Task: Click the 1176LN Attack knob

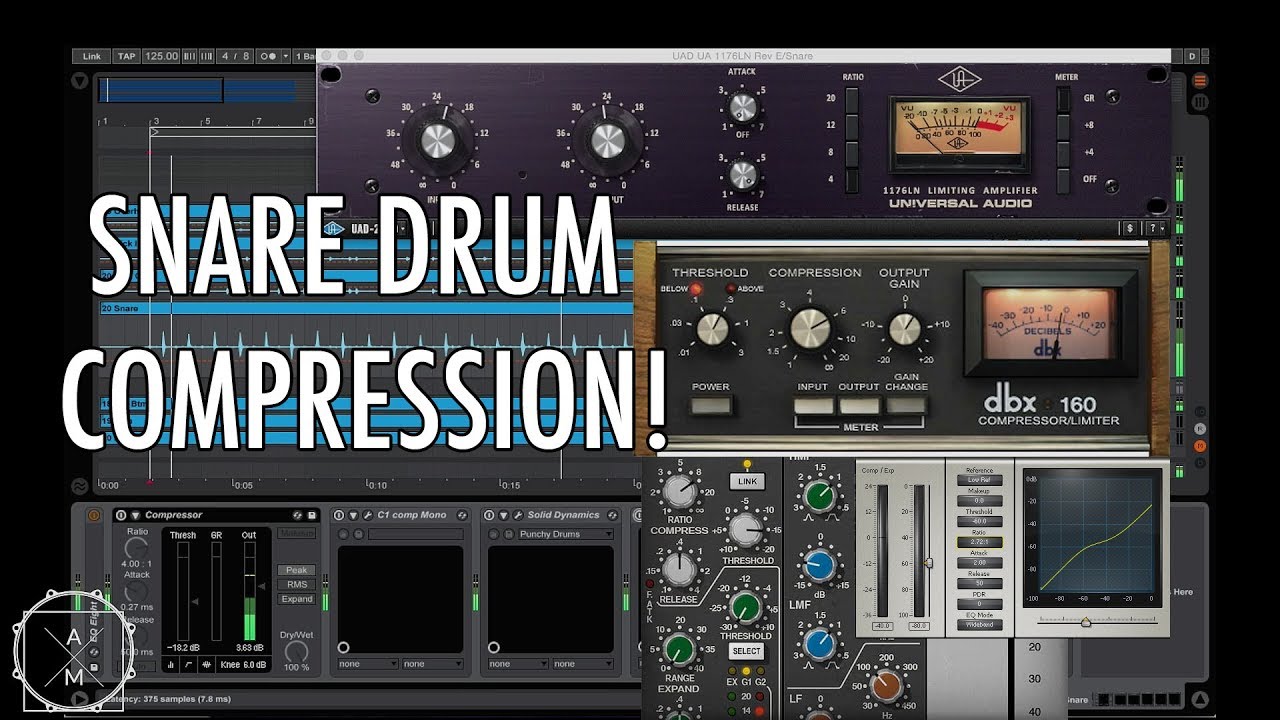Action: click(742, 107)
